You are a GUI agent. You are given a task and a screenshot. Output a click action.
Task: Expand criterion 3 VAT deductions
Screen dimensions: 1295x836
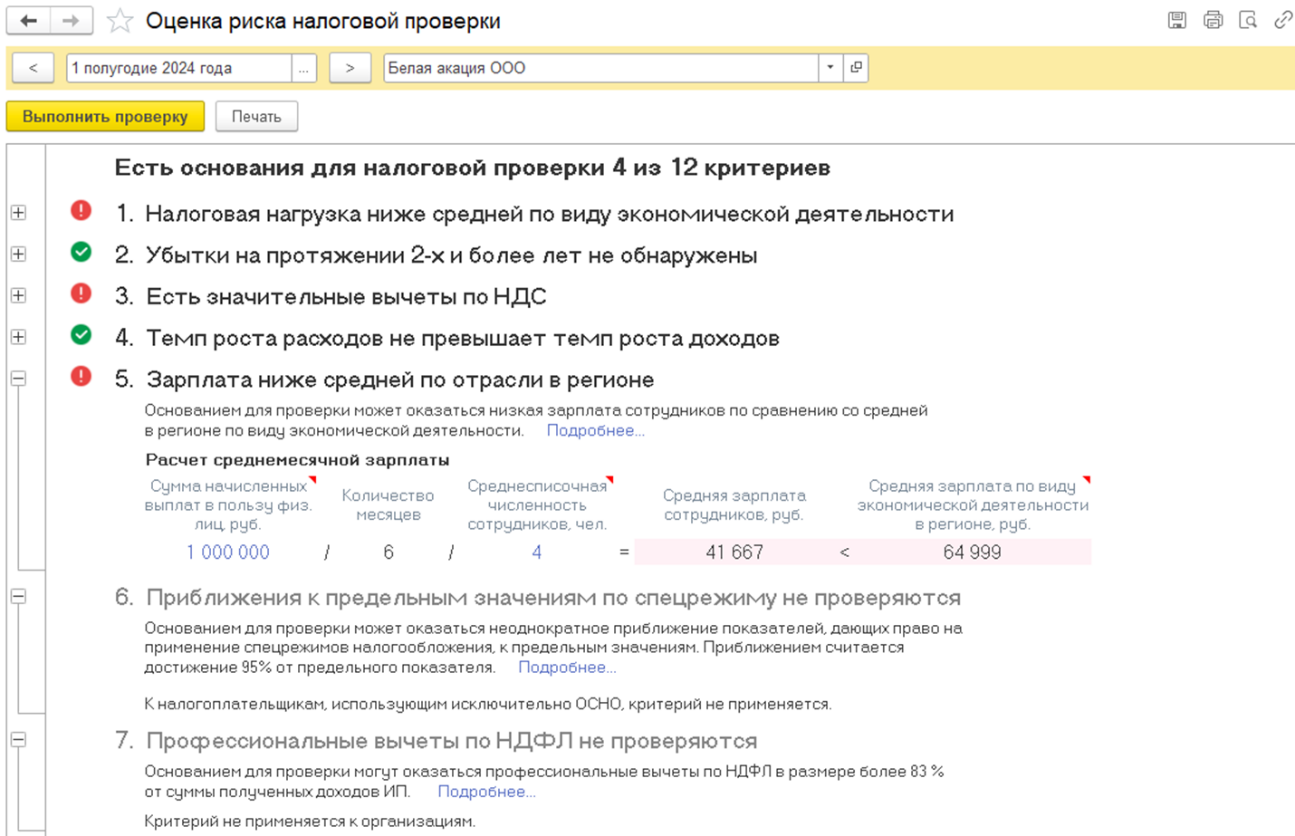click(x=18, y=296)
